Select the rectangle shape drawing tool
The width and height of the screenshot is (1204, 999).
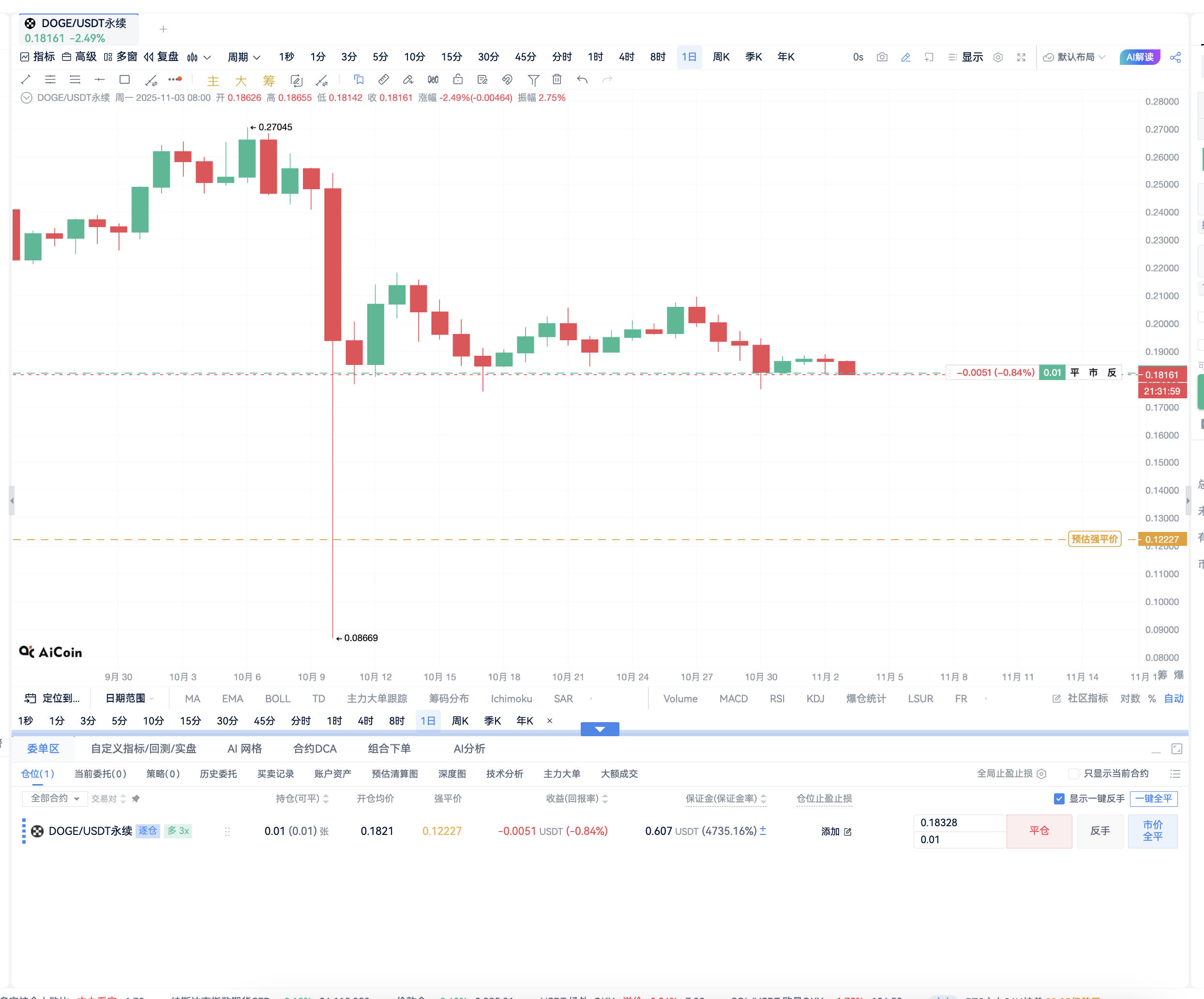124,80
